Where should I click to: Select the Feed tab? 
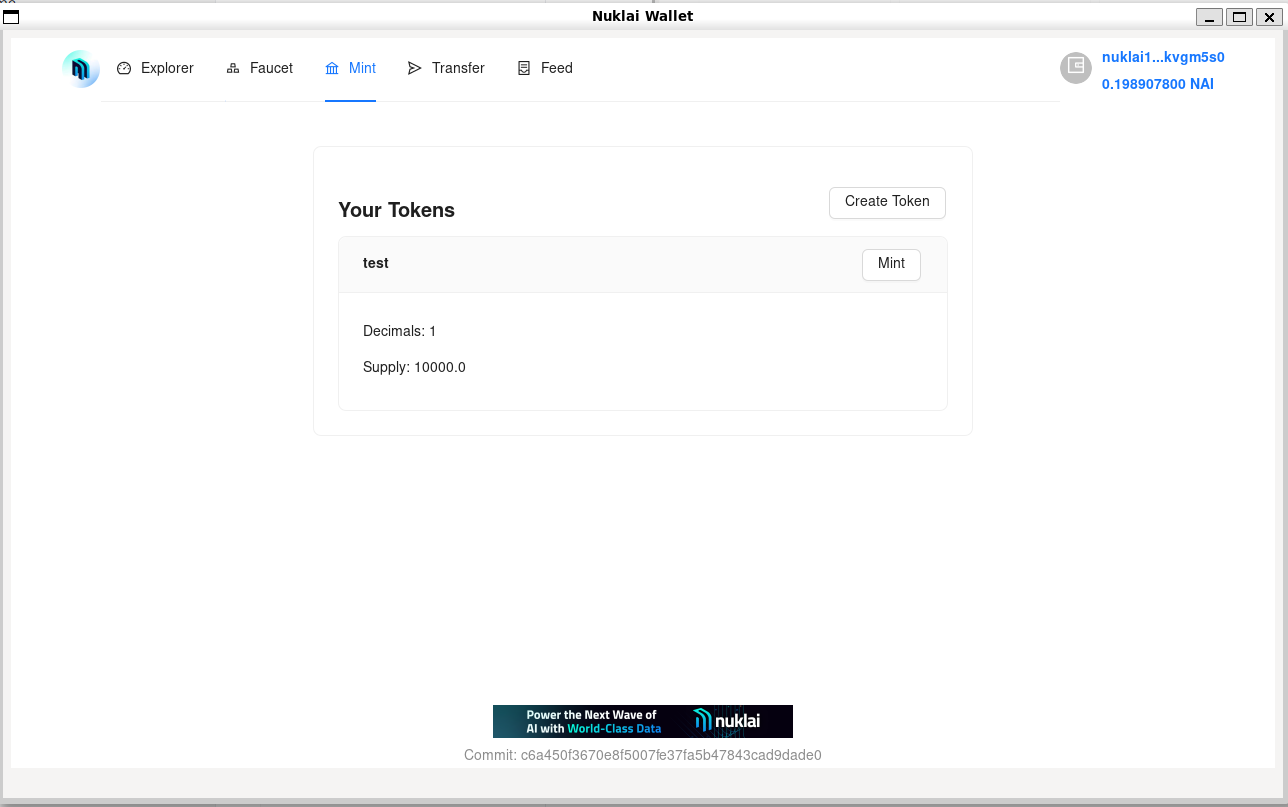[x=556, y=68]
